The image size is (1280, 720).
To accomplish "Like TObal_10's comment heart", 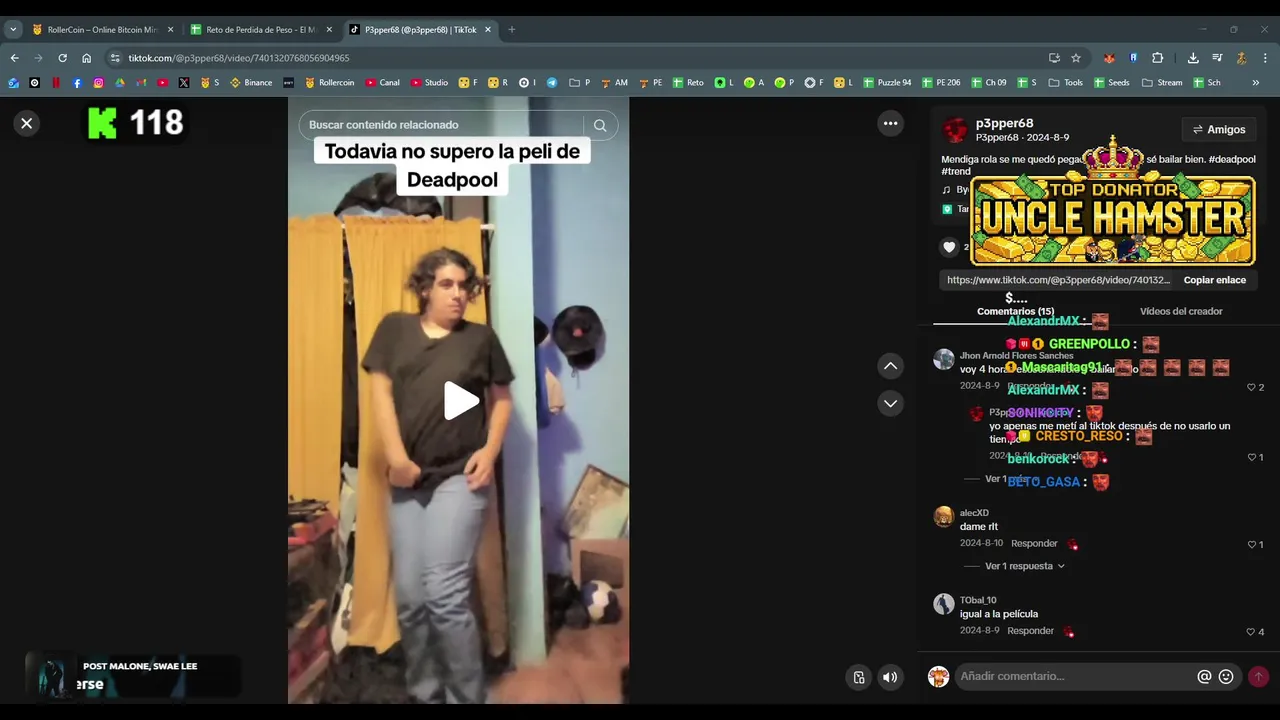I will (x=1251, y=632).
